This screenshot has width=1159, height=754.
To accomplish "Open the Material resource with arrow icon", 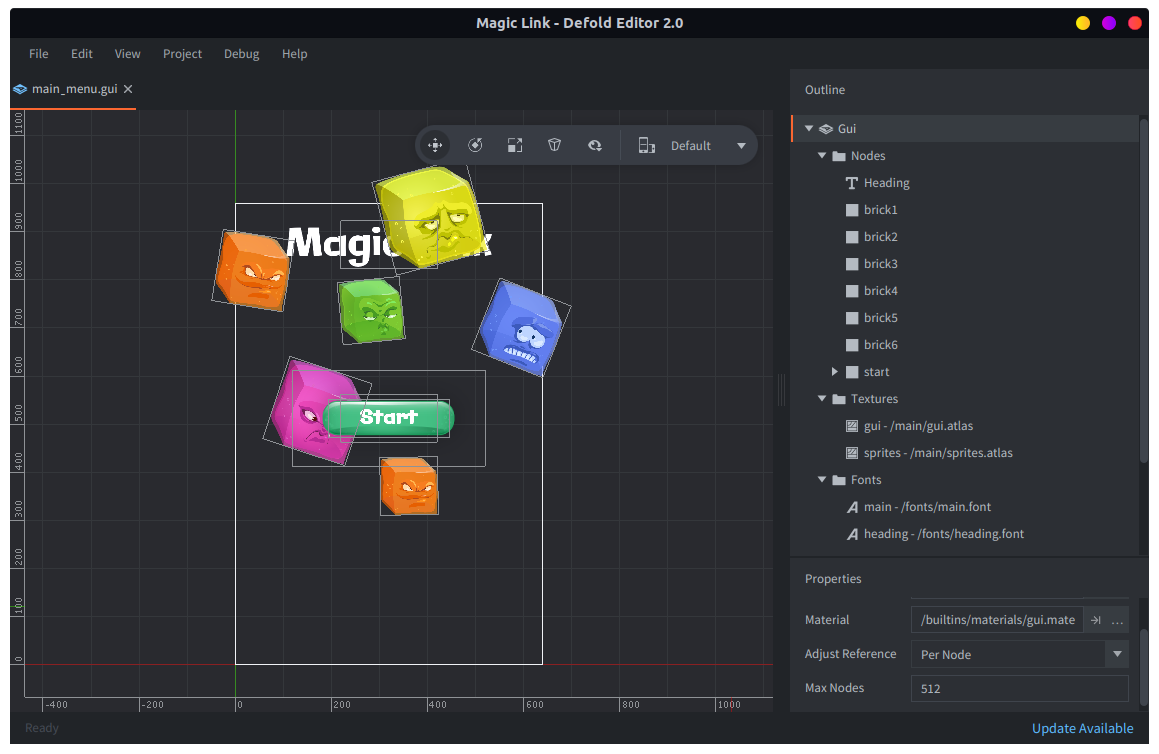I will [x=1096, y=620].
